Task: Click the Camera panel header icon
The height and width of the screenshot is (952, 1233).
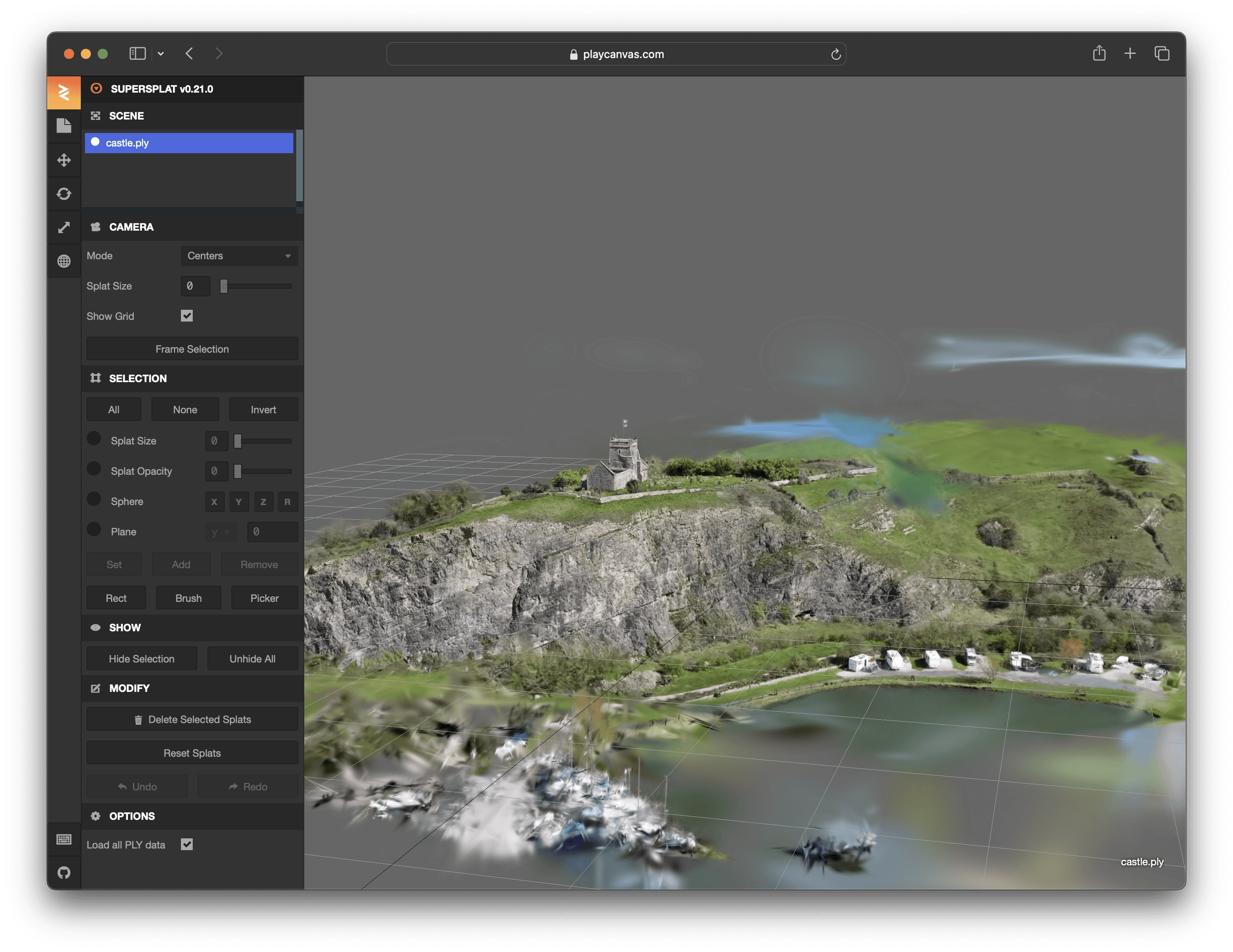Action: (96, 227)
